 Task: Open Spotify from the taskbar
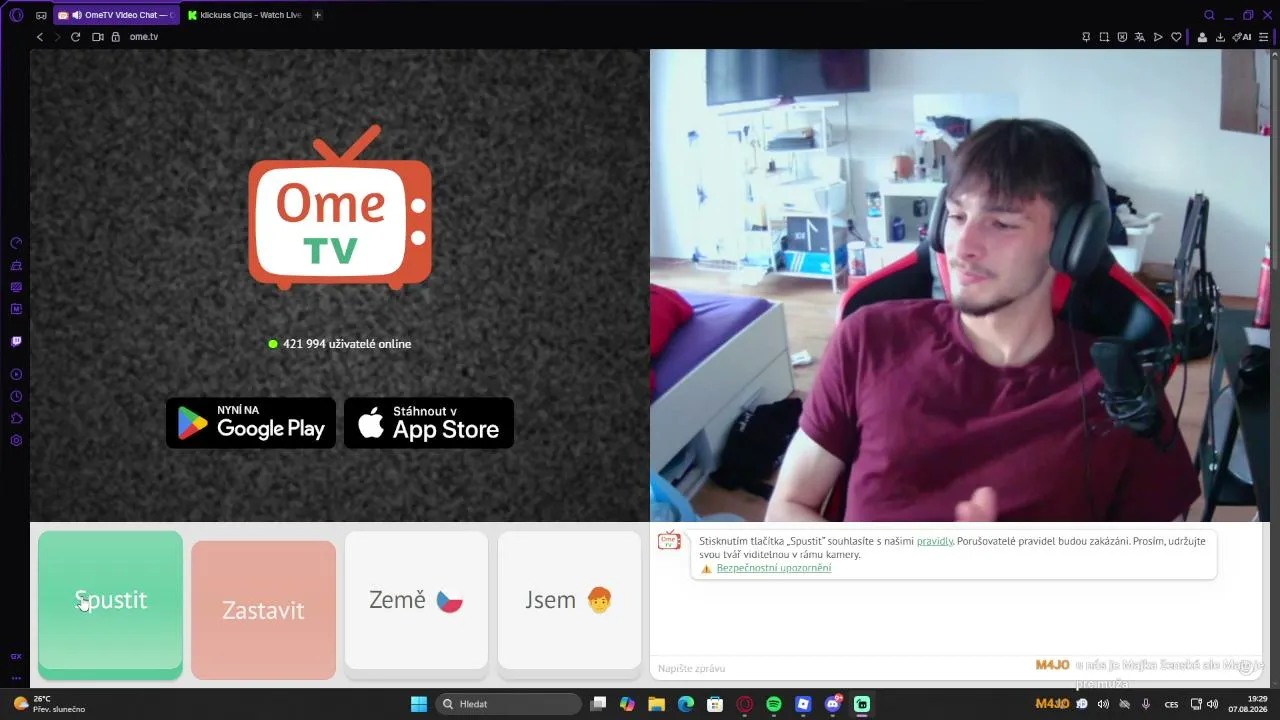pos(774,704)
